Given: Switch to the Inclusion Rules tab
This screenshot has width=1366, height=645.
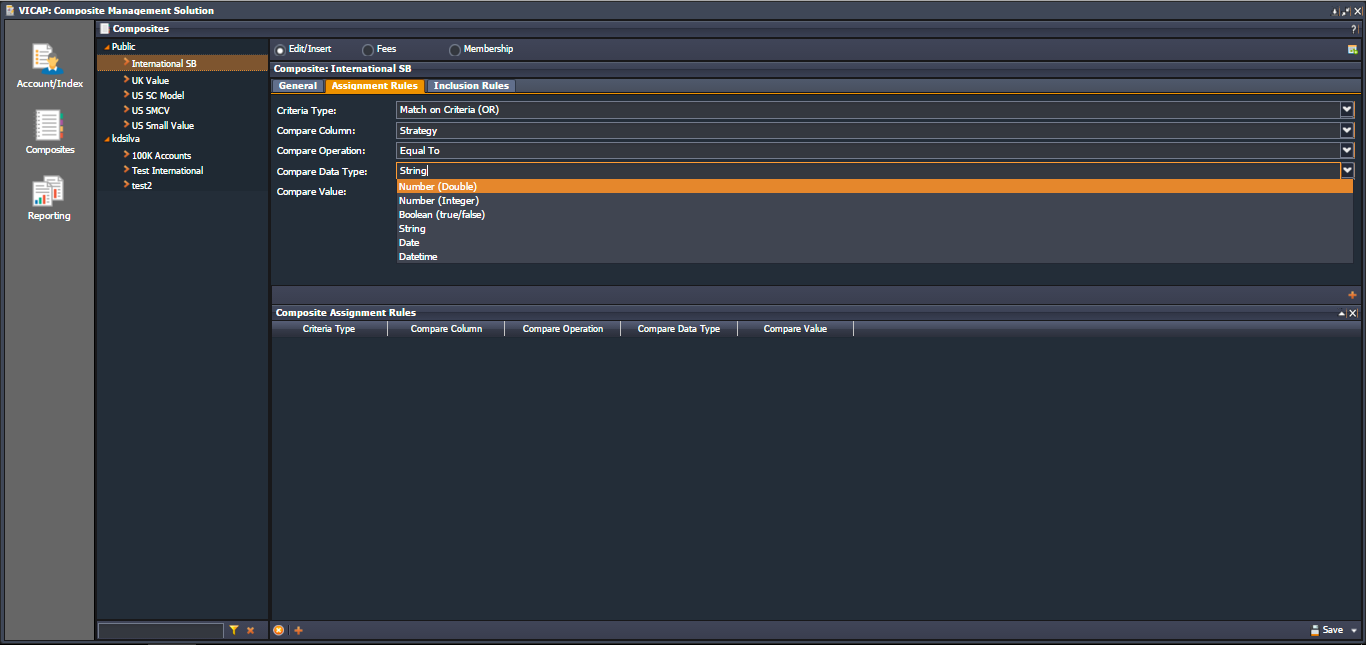Looking at the screenshot, I should coord(471,86).
